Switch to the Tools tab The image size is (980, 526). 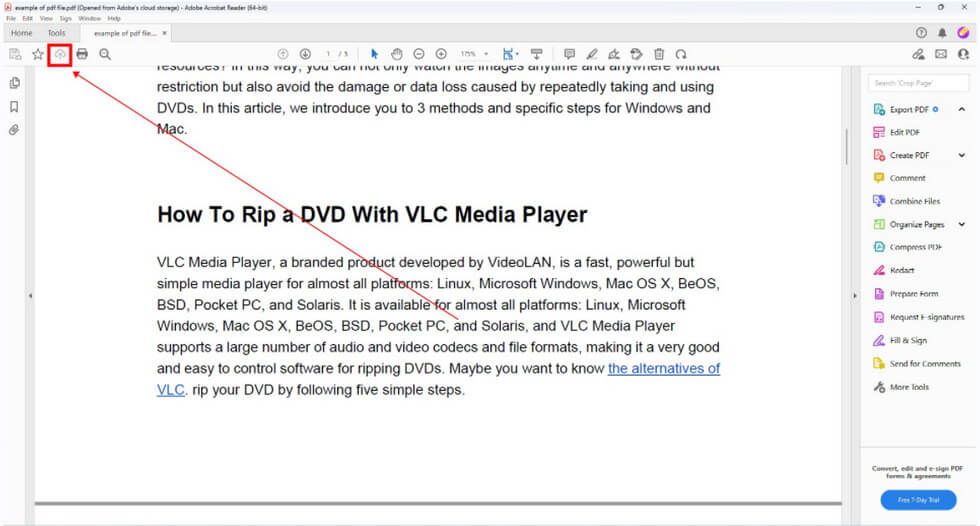pos(56,33)
